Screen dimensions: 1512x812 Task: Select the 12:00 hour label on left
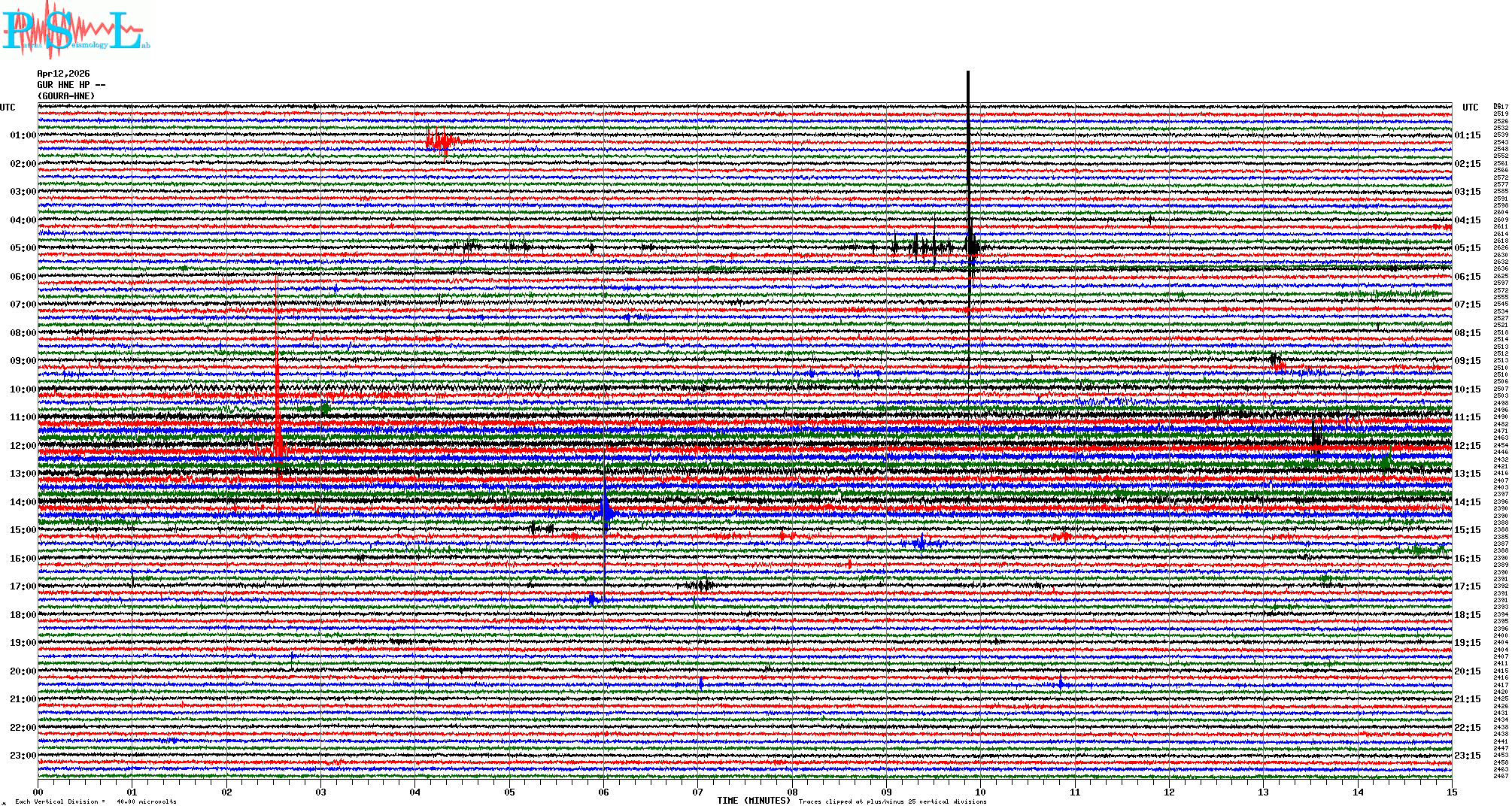click(x=23, y=446)
